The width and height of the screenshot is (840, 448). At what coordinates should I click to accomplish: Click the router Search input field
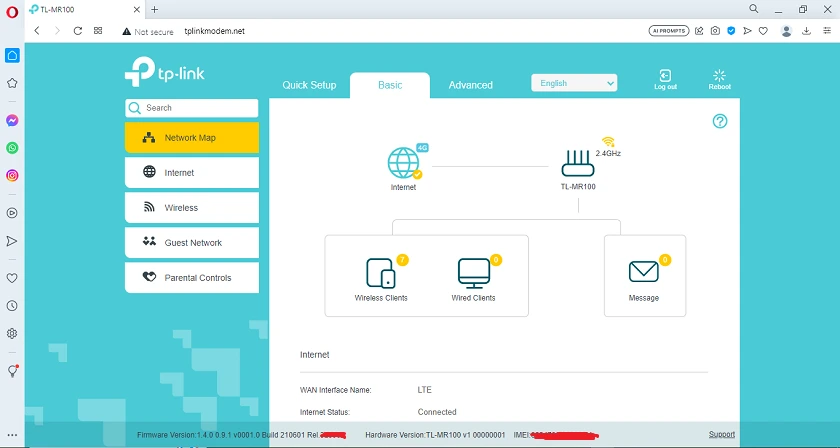click(x=192, y=108)
